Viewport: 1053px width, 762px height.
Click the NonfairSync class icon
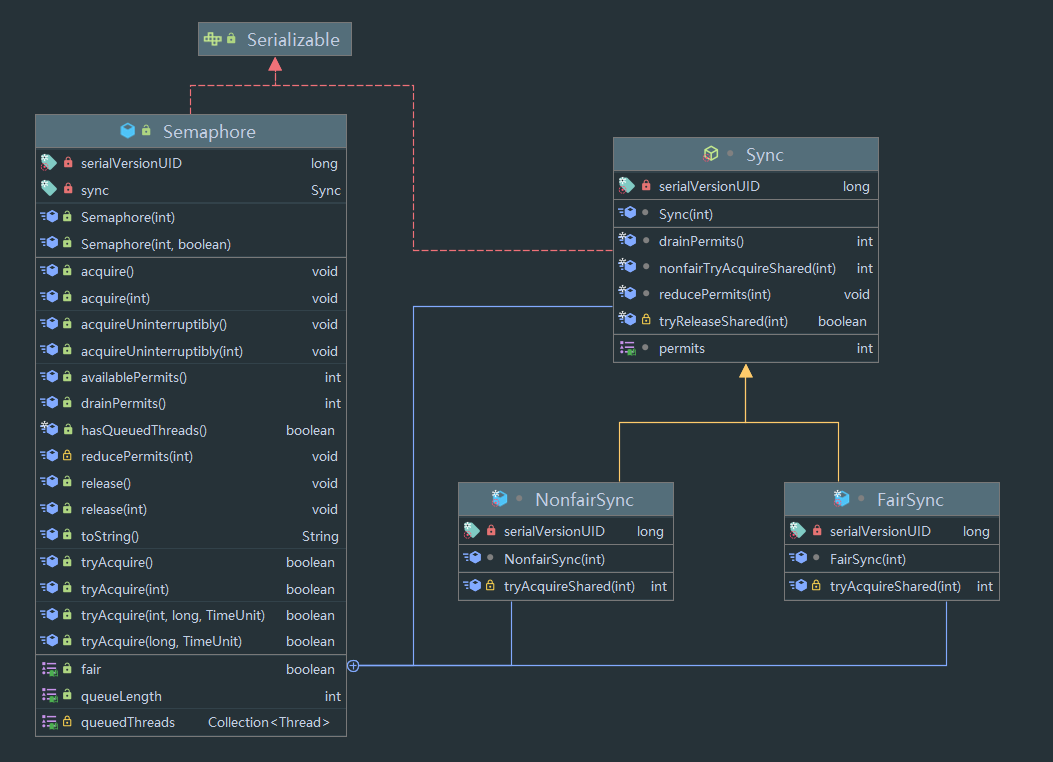pyautogui.click(x=499, y=499)
